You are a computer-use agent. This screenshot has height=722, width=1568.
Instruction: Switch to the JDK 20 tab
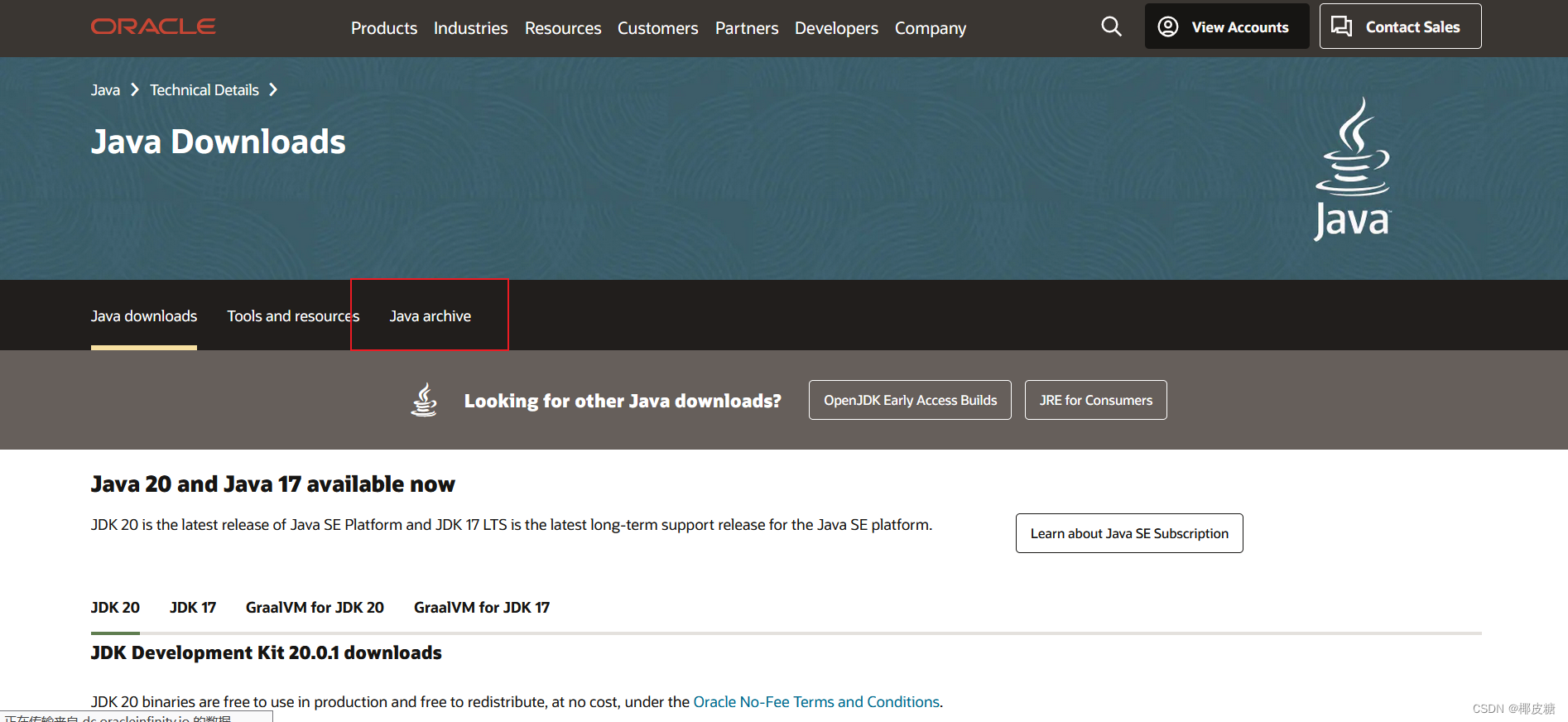coord(115,608)
